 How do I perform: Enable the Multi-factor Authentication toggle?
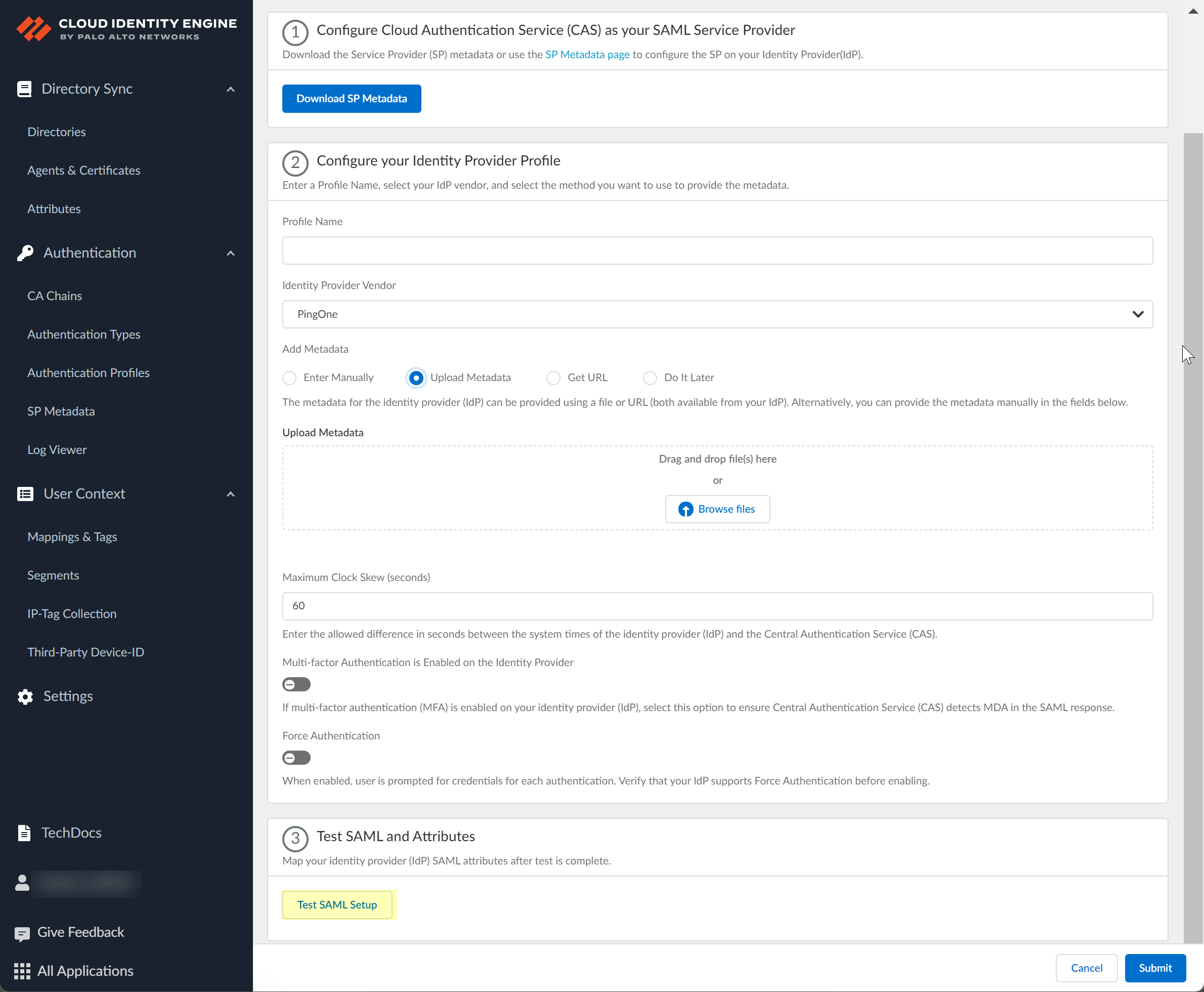[x=296, y=685]
